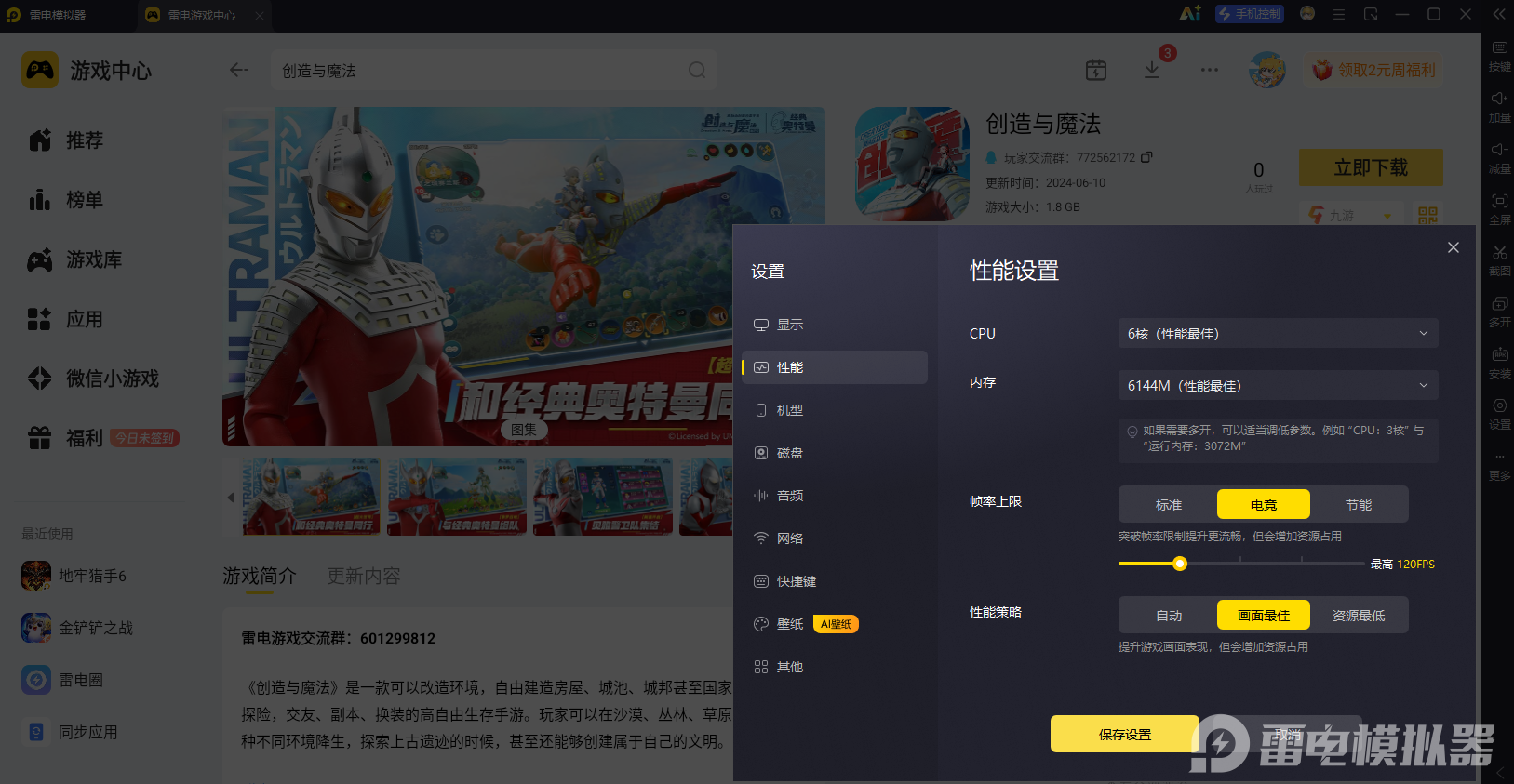Screen dimensions: 1514x784
Task: Close the settings dialog with X
Action: [x=1454, y=247]
